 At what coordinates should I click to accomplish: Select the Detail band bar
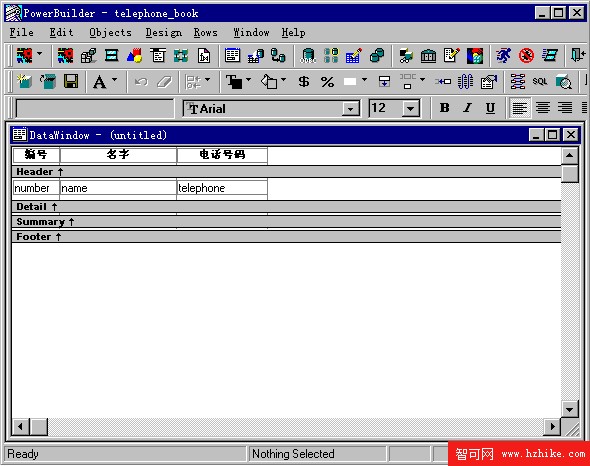pos(286,207)
